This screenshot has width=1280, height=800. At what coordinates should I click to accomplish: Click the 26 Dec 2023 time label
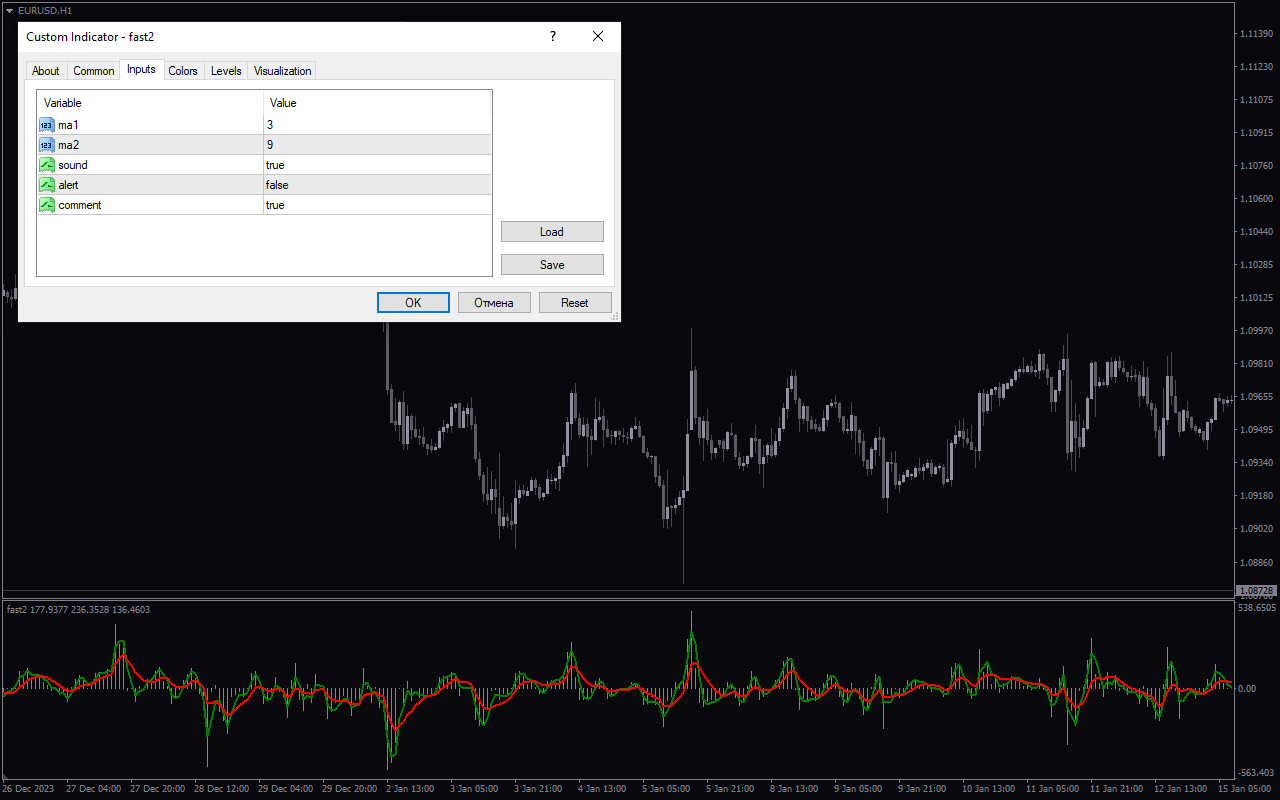[28, 788]
